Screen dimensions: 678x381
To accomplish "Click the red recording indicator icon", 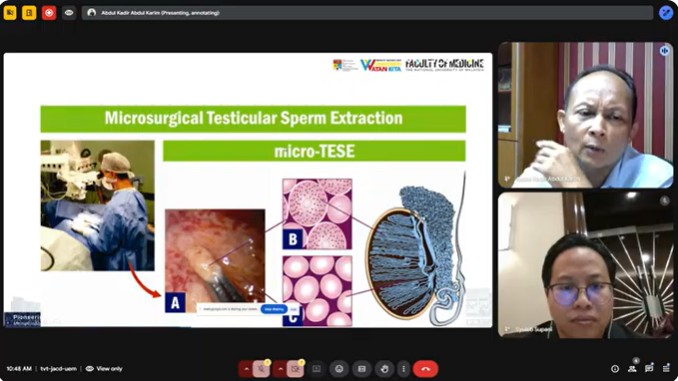I will click(x=49, y=13).
